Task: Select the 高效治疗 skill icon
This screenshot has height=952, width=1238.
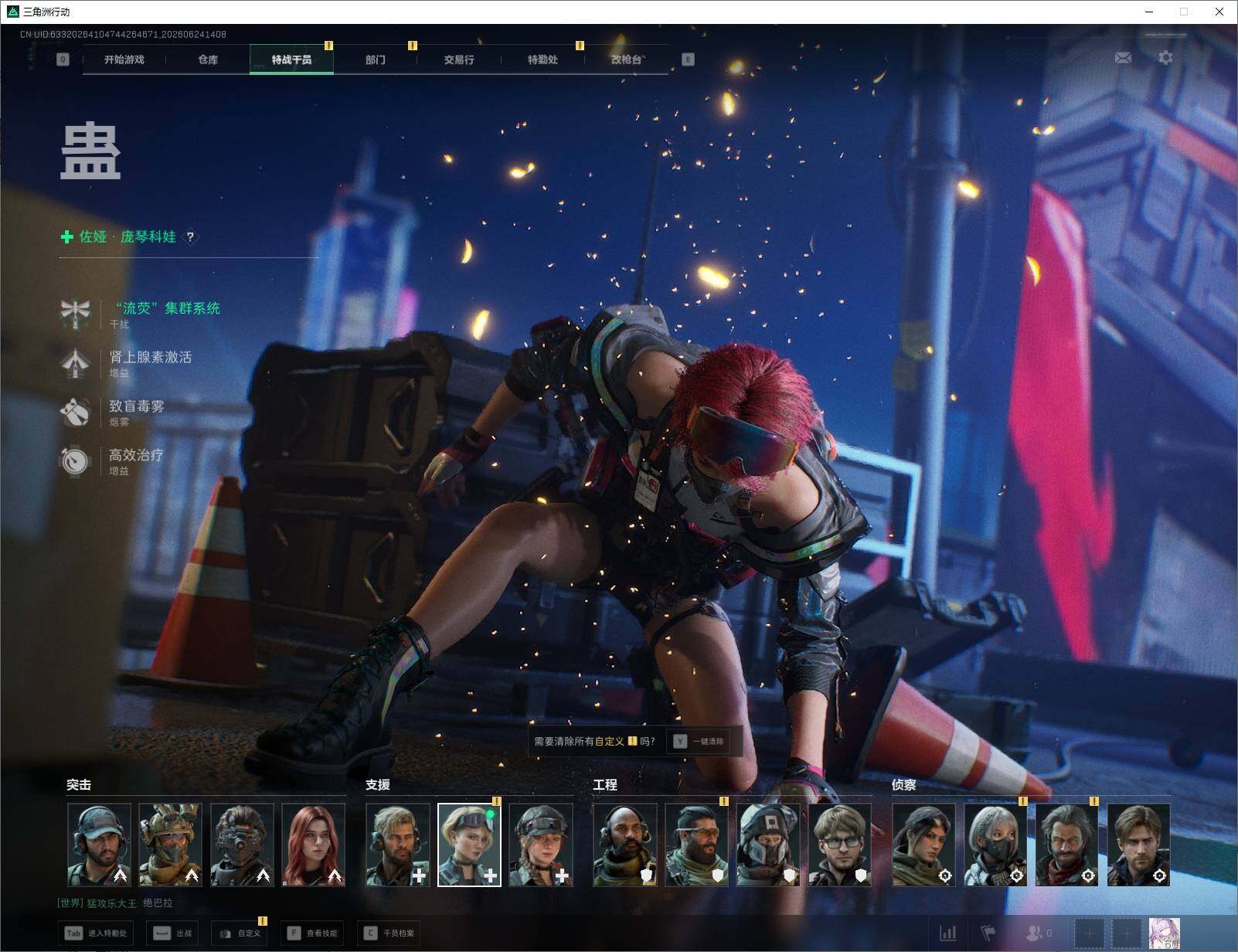Action: [75, 461]
